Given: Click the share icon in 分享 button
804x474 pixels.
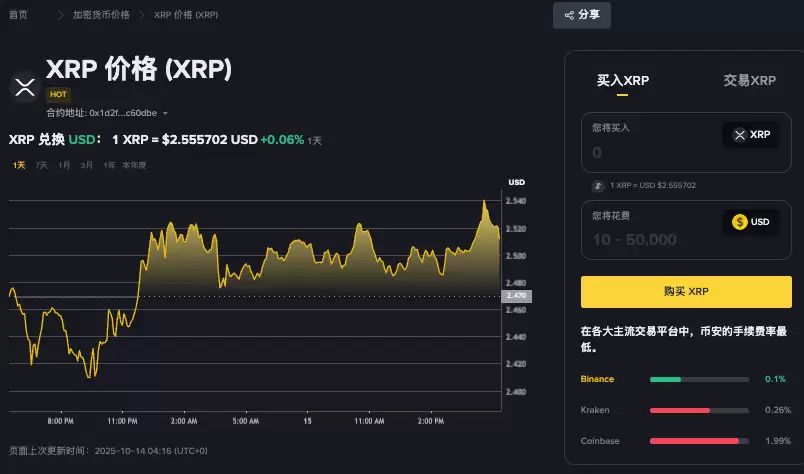Looking at the screenshot, I should pos(569,15).
